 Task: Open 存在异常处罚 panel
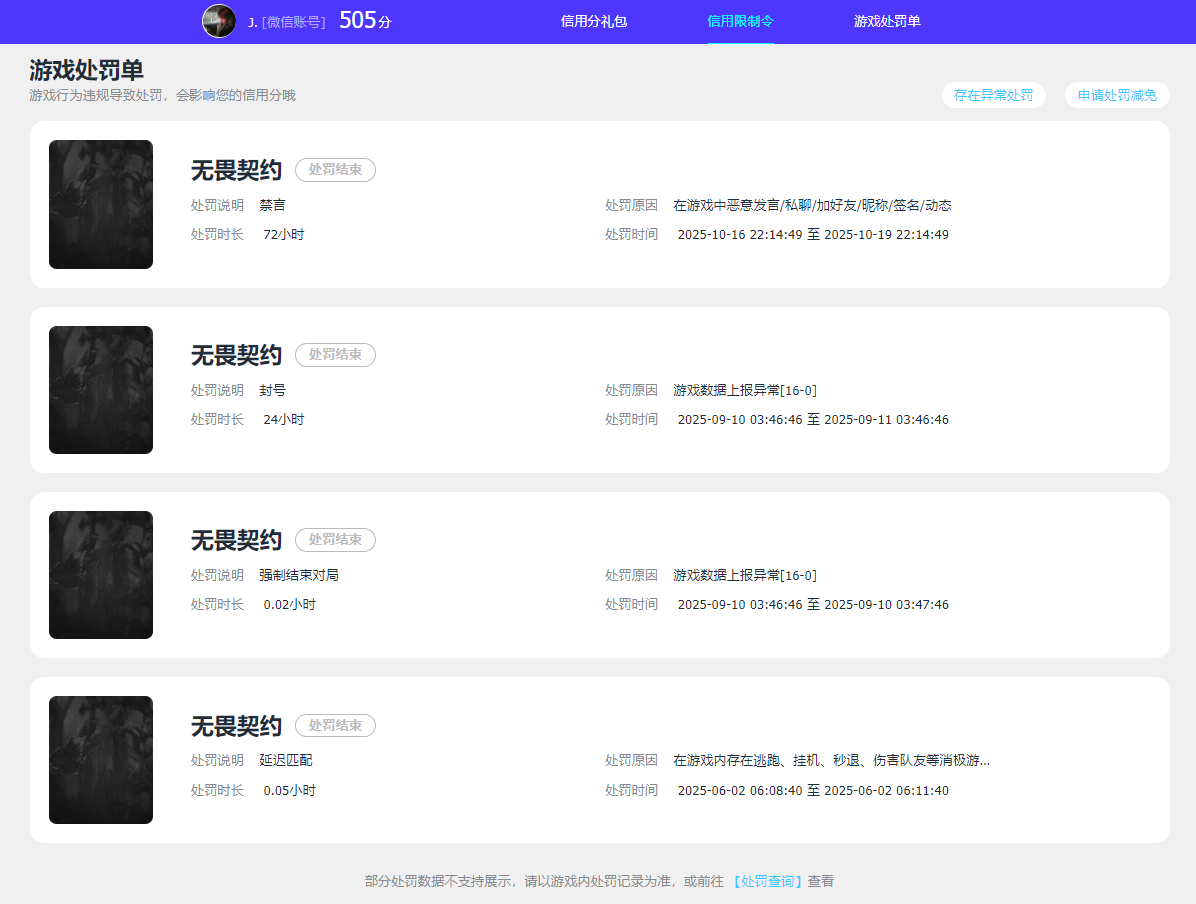pos(993,95)
